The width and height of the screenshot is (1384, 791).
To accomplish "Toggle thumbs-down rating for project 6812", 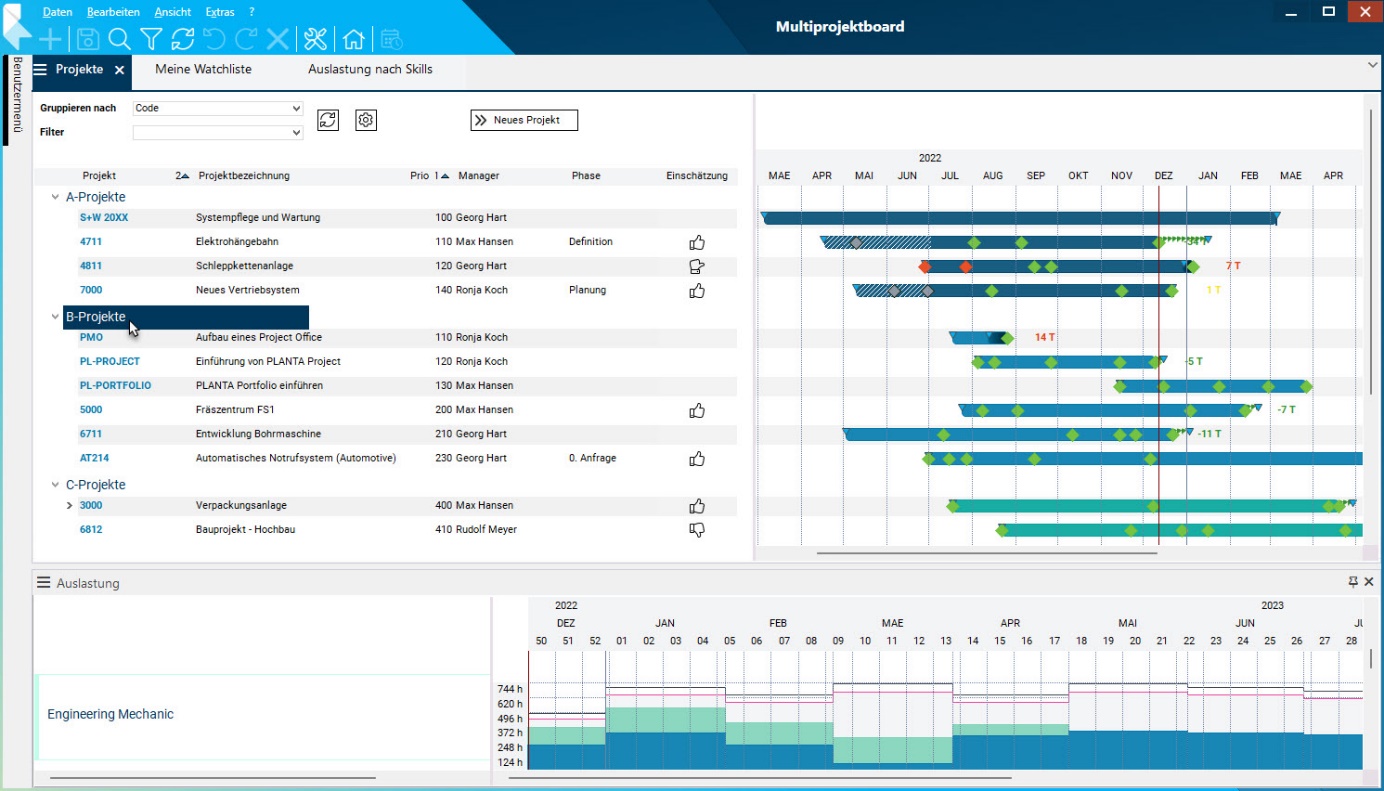I will click(x=696, y=529).
